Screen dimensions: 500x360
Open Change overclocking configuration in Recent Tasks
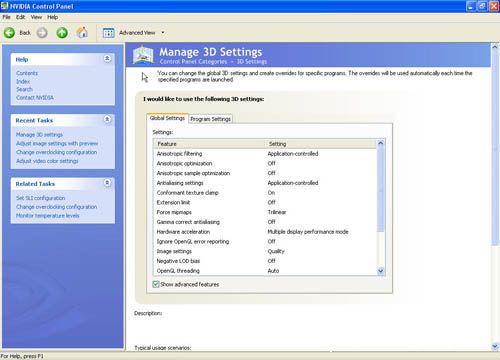[56, 152]
